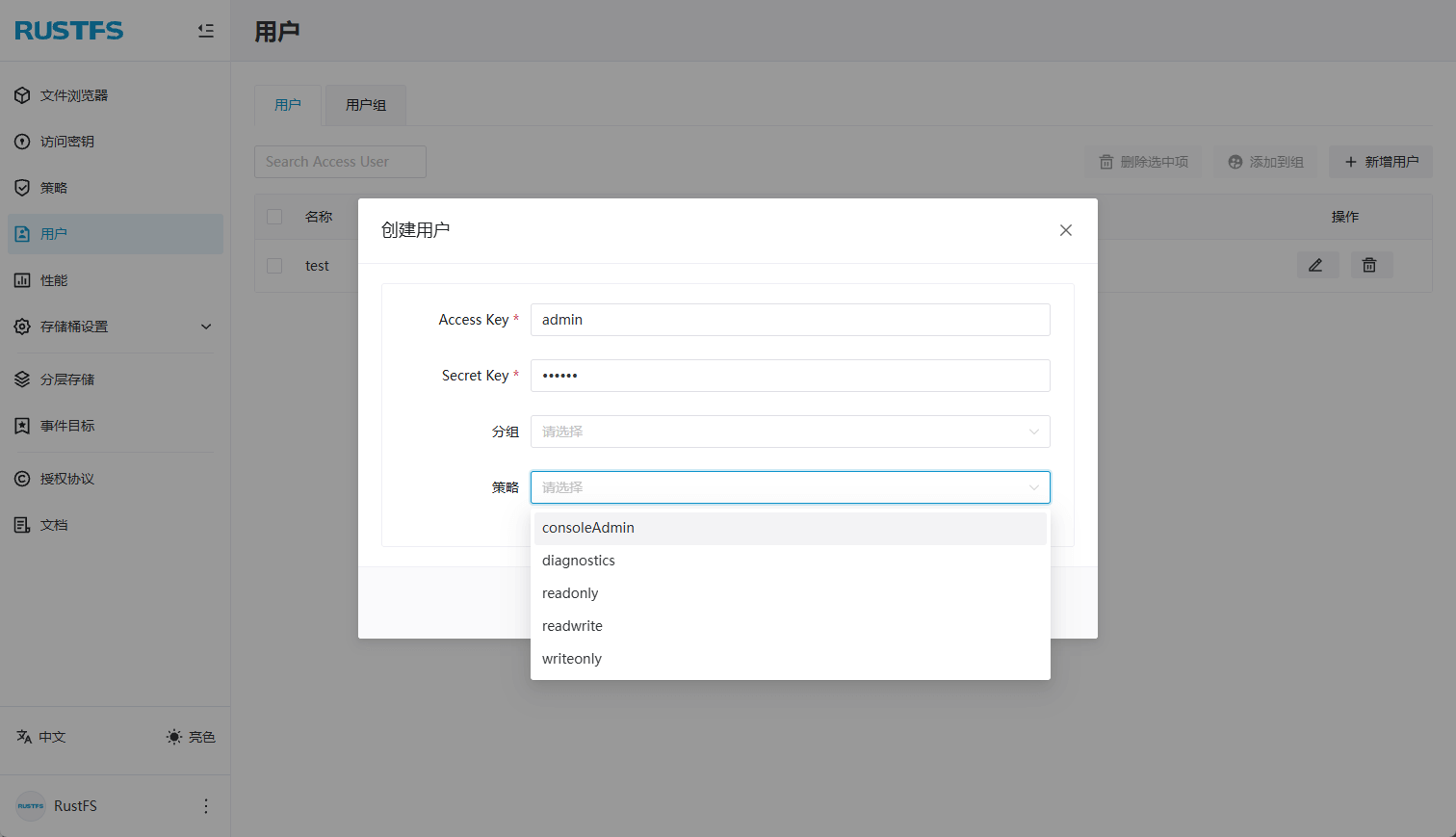Close the 创建用户 dialog
Viewport: 1456px width, 837px height.
(1065, 230)
